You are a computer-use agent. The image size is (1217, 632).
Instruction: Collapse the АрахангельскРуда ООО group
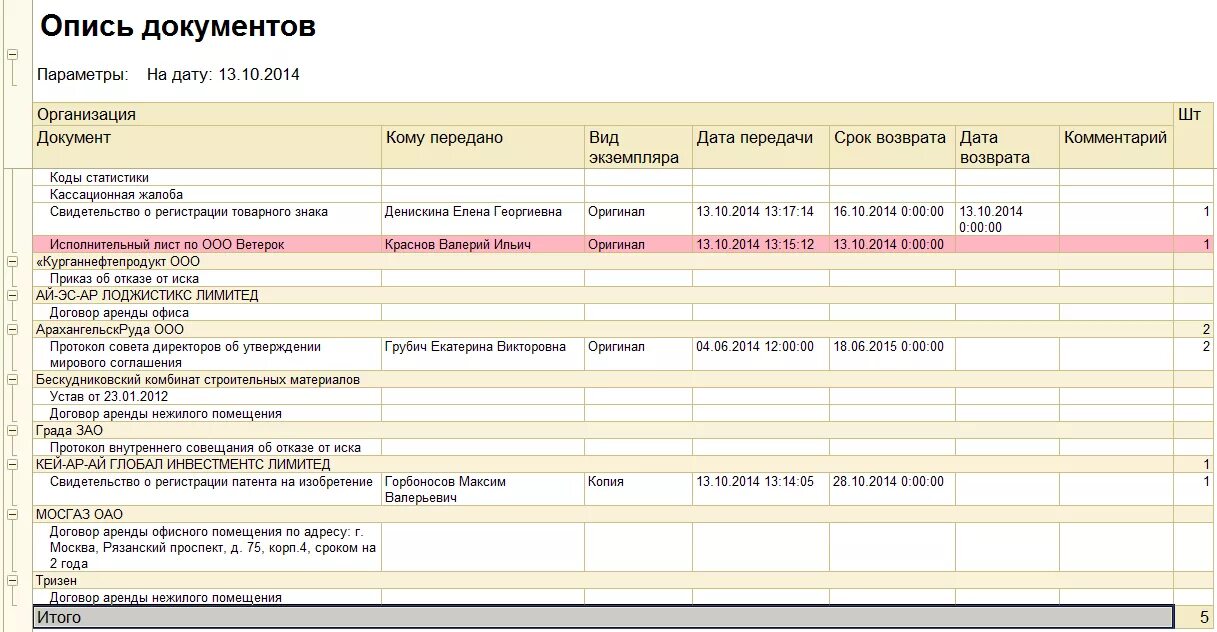pos(13,329)
